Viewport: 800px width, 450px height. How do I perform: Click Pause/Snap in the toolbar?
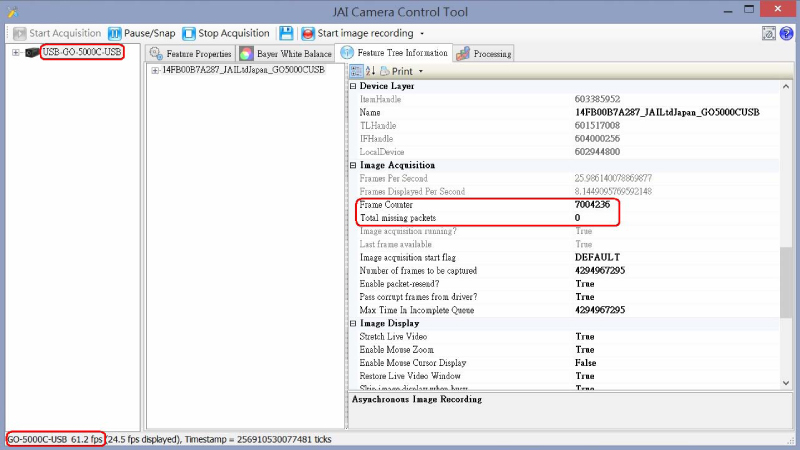[141, 33]
